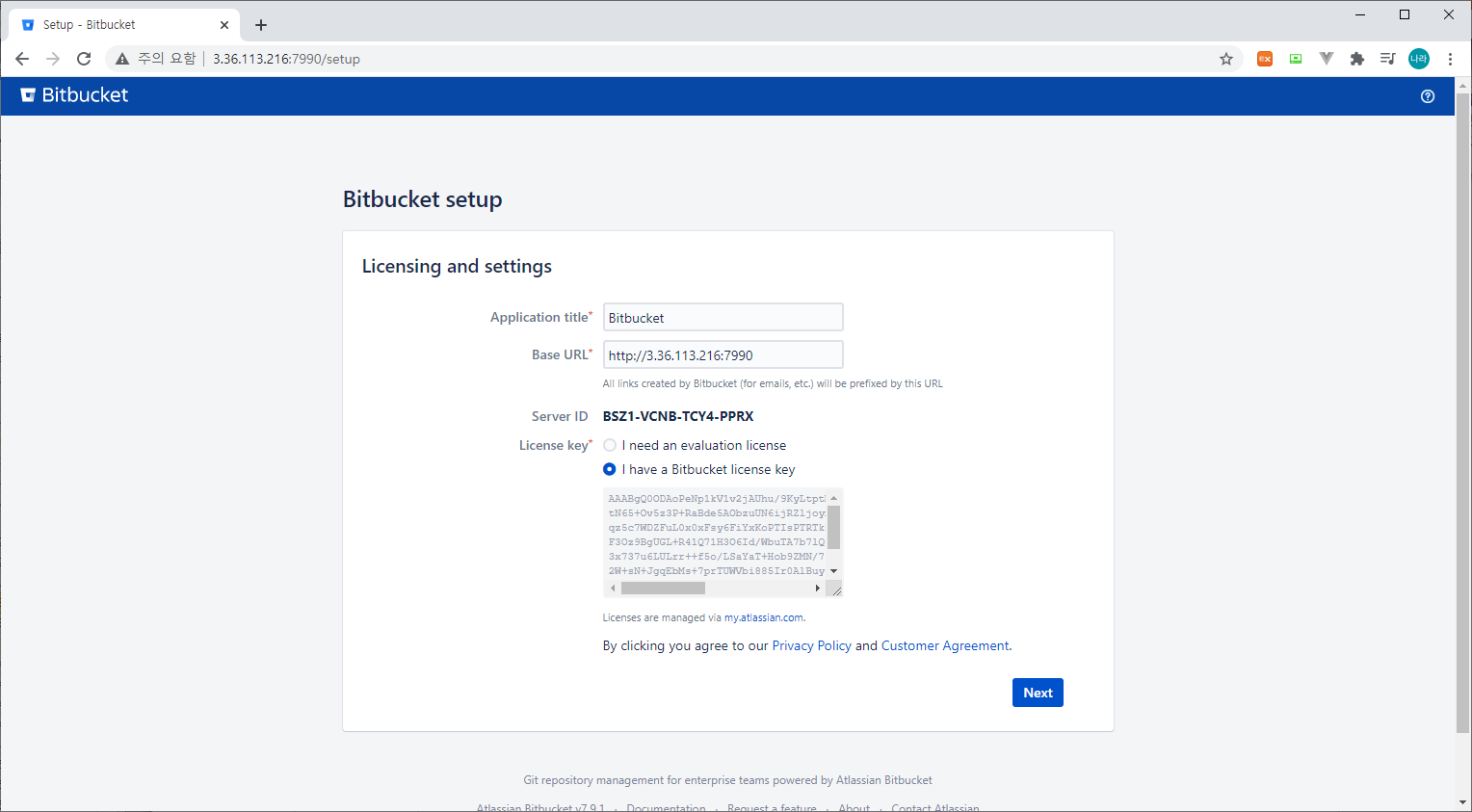
Task: Click the Application title input field
Action: pos(723,317)
